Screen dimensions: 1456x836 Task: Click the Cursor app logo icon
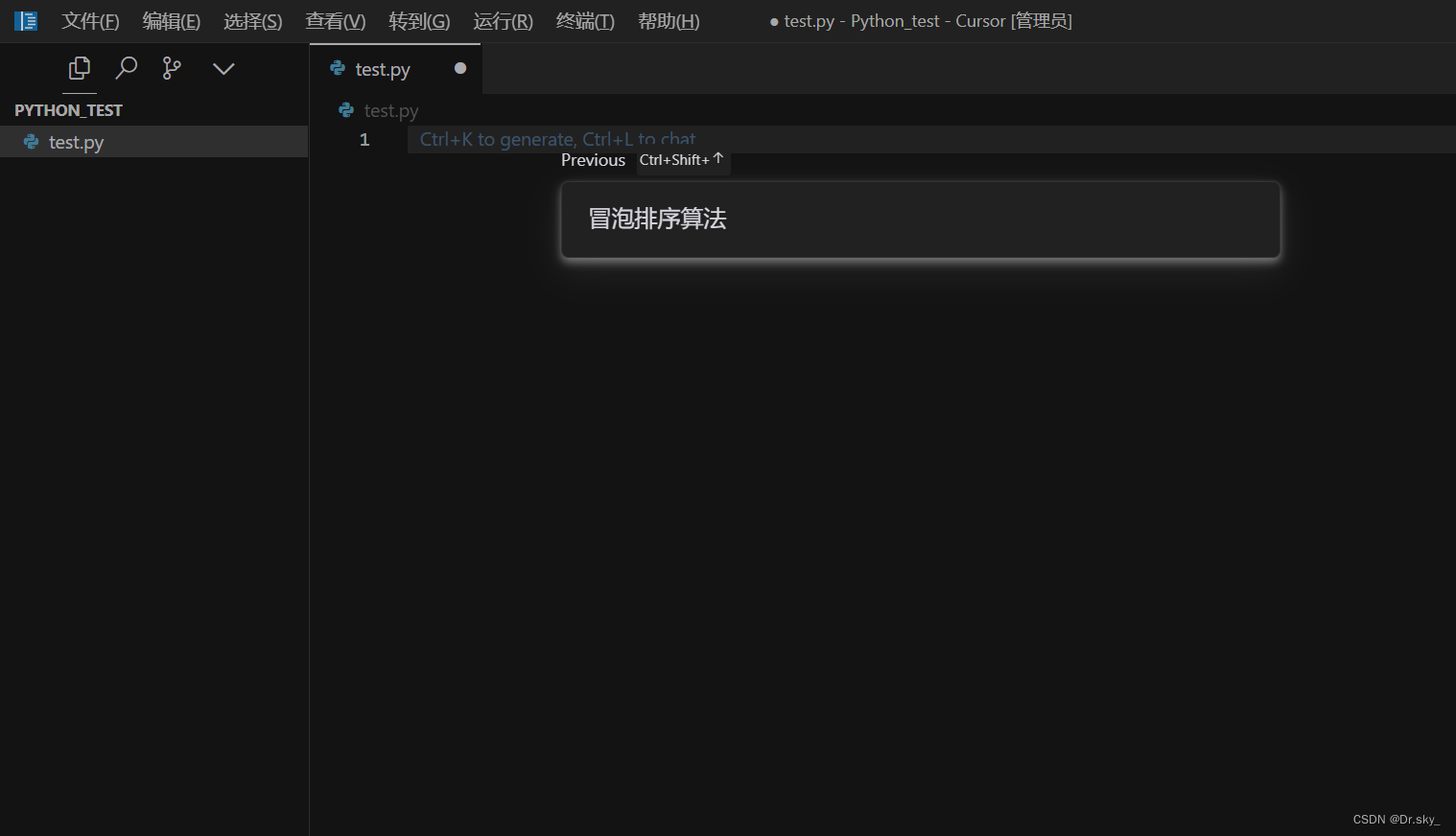(26, 21)
